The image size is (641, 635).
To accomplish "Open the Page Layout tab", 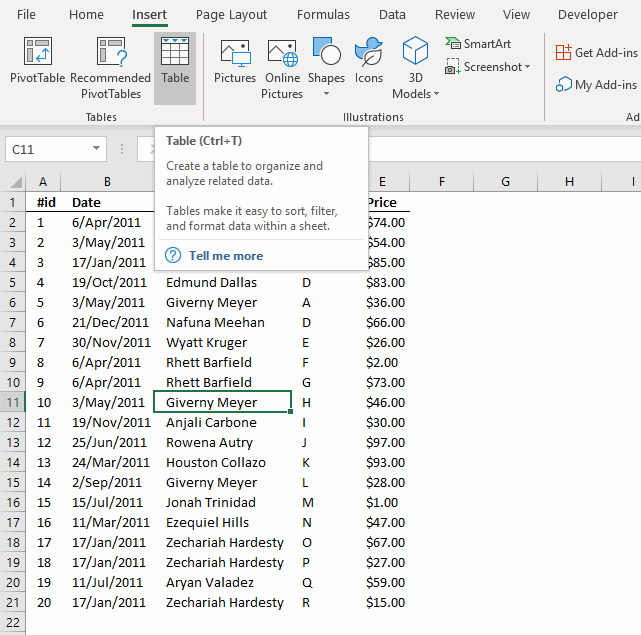I will [x=231, y=15].
